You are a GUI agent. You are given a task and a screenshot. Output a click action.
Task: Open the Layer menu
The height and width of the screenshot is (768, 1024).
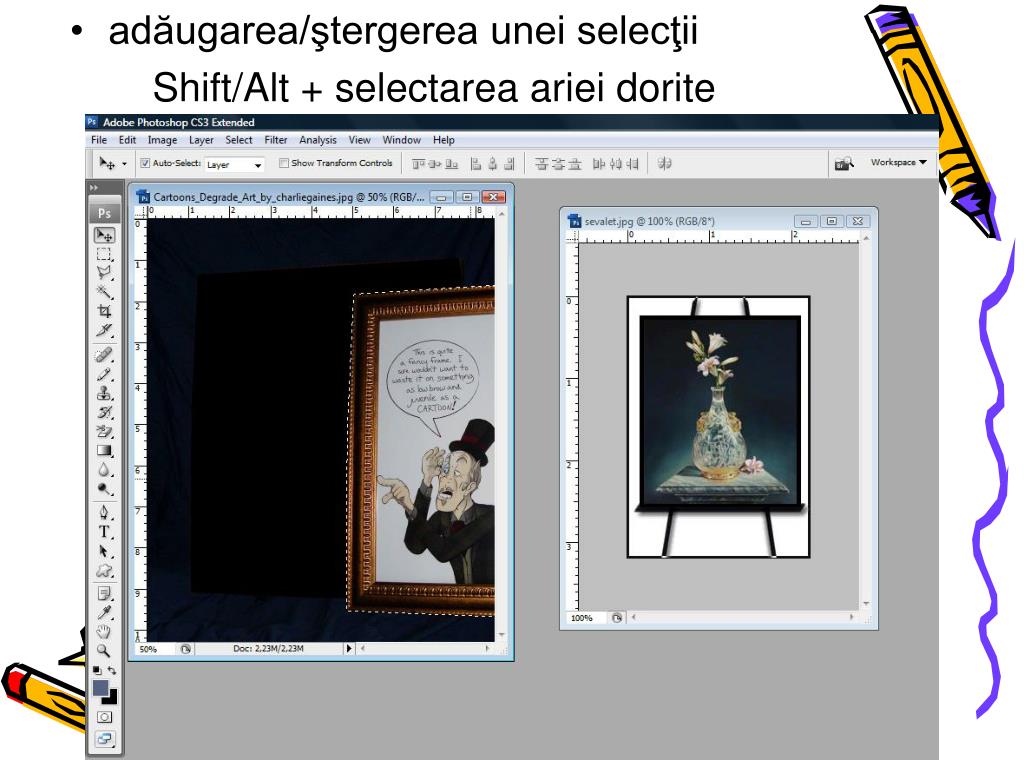(201, 140)
